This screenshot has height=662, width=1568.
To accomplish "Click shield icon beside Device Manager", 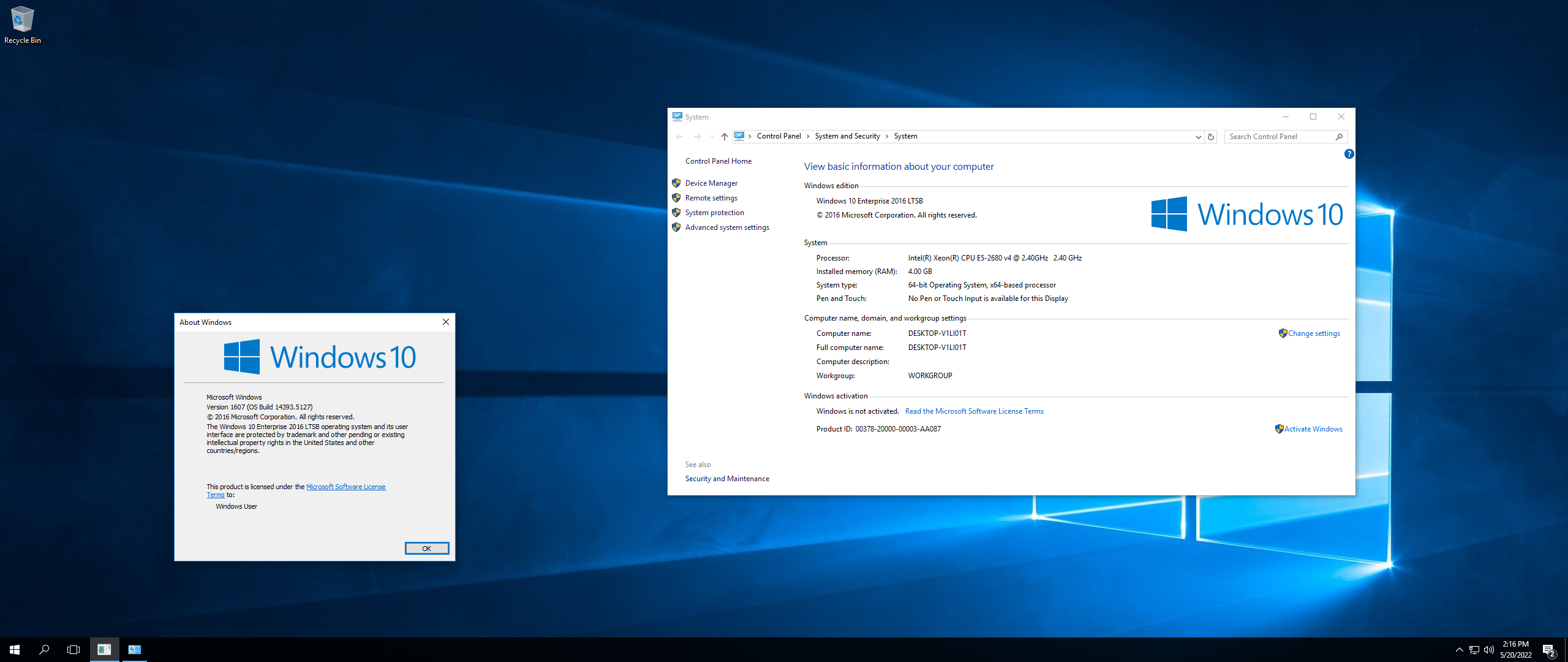I will (x=676, y=183).
